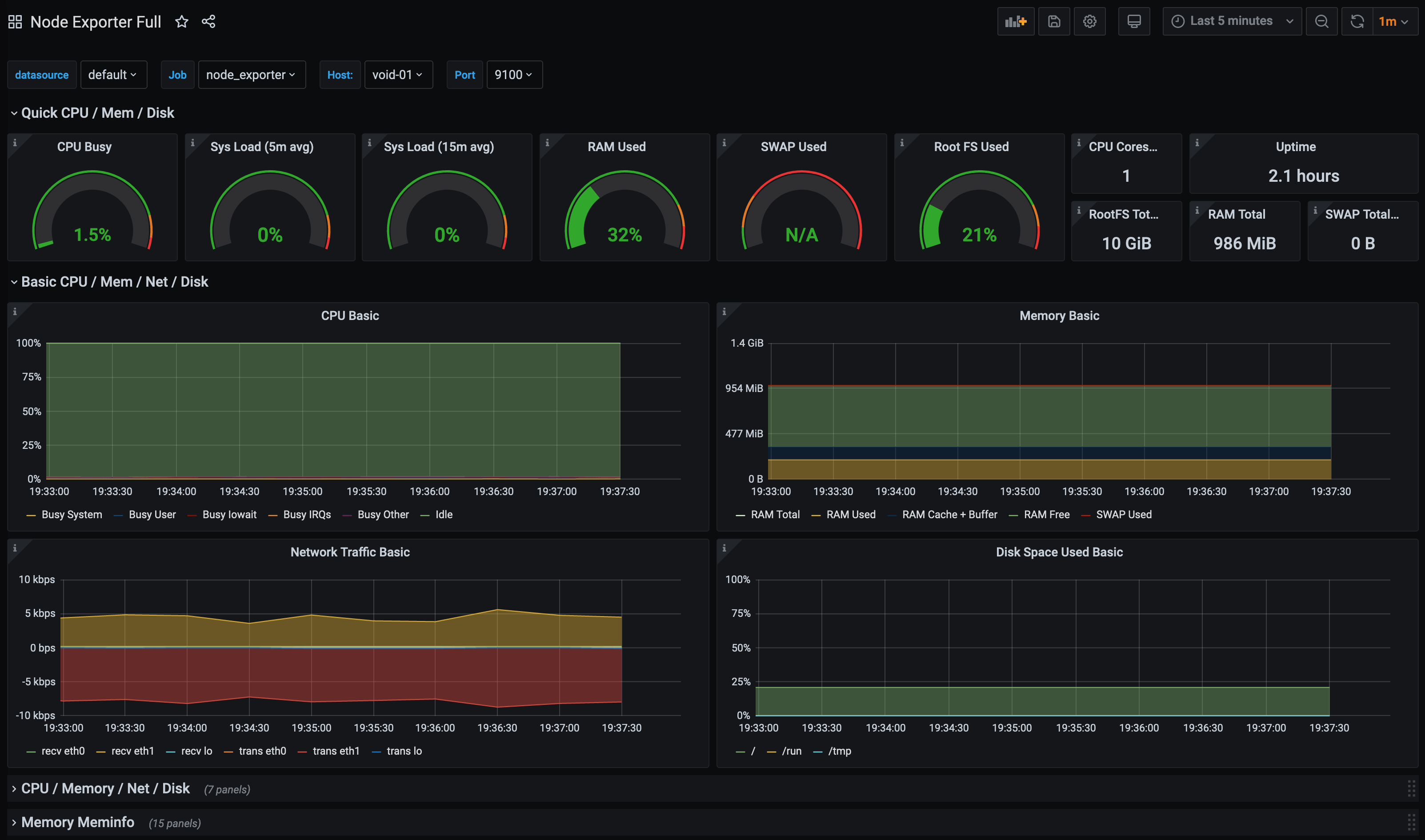This screenshot has width=1425, height=840.
Task: Click the dashboards grid icon top left
Action: [14, 21]
